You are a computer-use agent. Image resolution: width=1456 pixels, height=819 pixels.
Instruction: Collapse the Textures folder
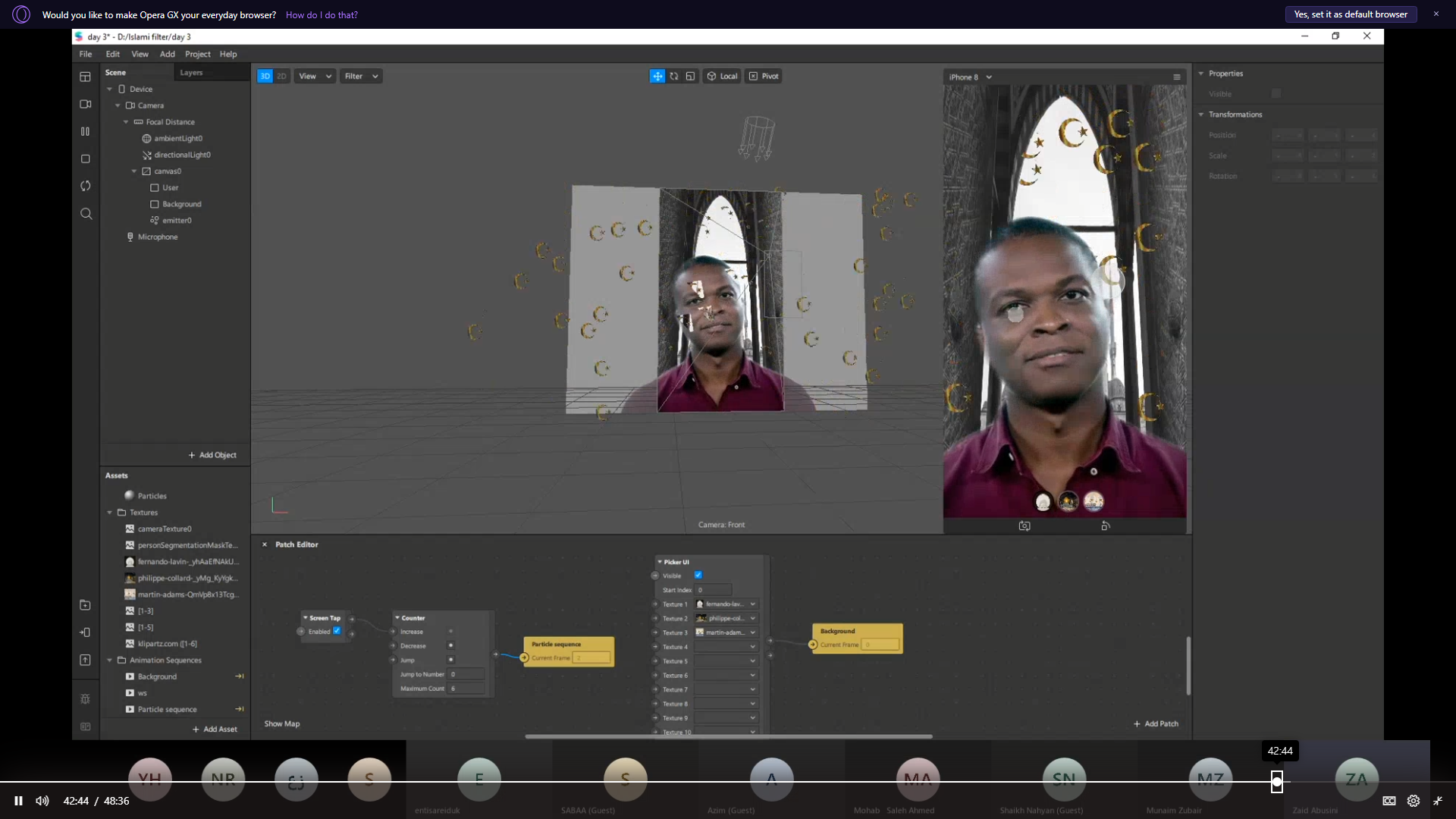click(x=110, y=513)
